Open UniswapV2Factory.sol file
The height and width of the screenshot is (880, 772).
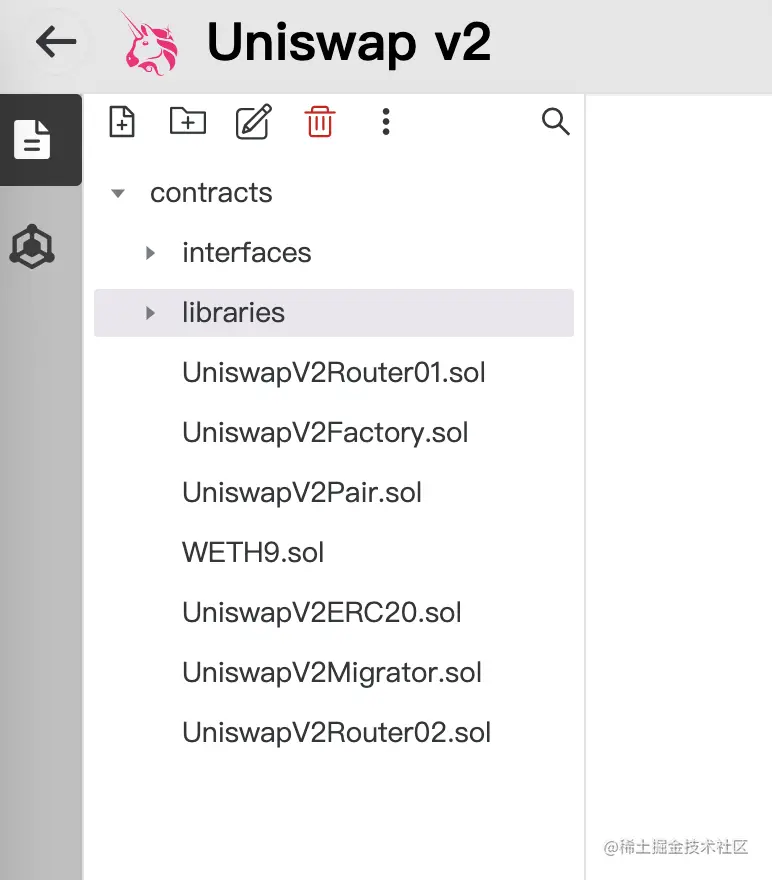pos(325,433)
